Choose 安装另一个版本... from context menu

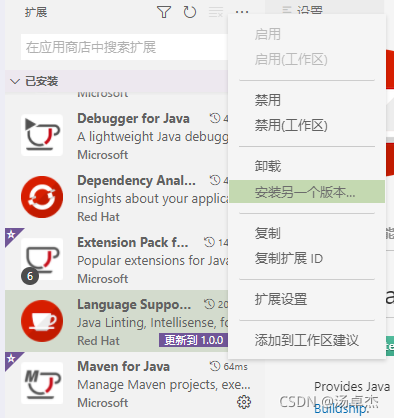coord(307,192)
